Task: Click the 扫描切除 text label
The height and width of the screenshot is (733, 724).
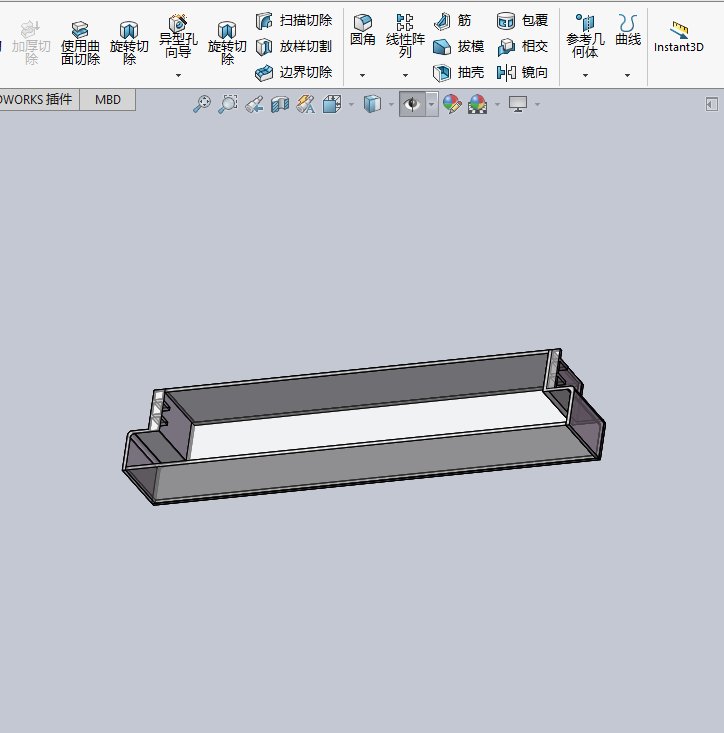Action: click(306, 21)
